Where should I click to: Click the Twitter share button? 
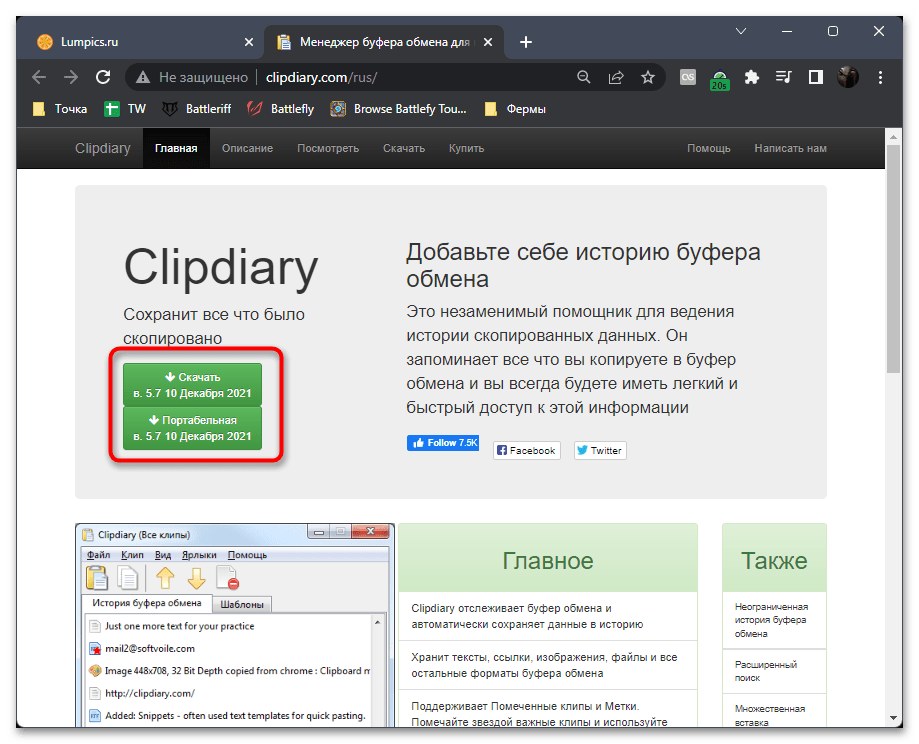click(x=598, y=450)
